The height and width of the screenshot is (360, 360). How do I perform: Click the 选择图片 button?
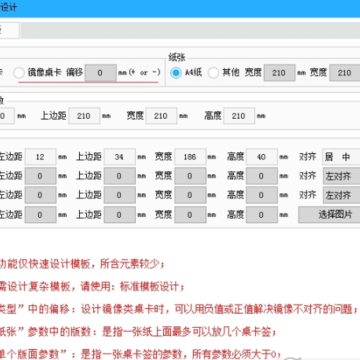coord(329,215)
